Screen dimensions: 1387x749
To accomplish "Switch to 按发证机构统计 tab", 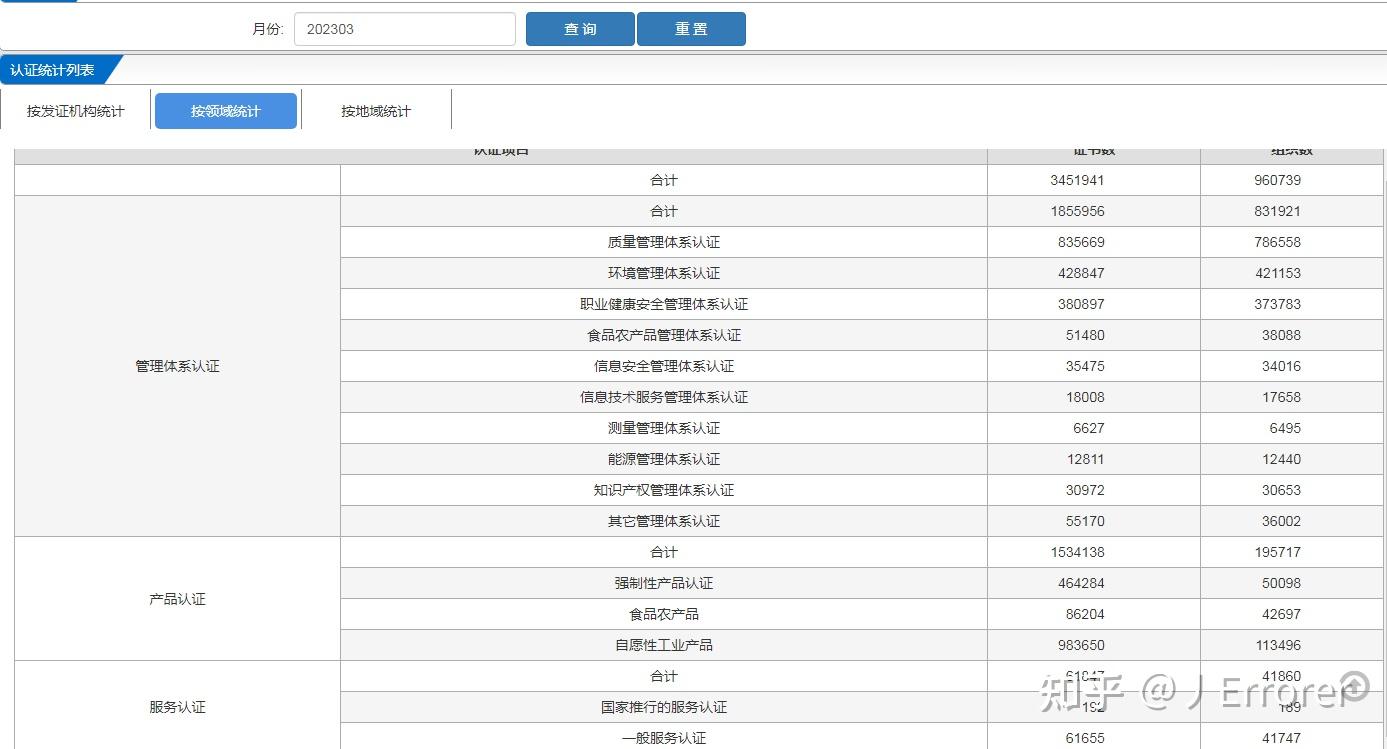I will (76, 111).
